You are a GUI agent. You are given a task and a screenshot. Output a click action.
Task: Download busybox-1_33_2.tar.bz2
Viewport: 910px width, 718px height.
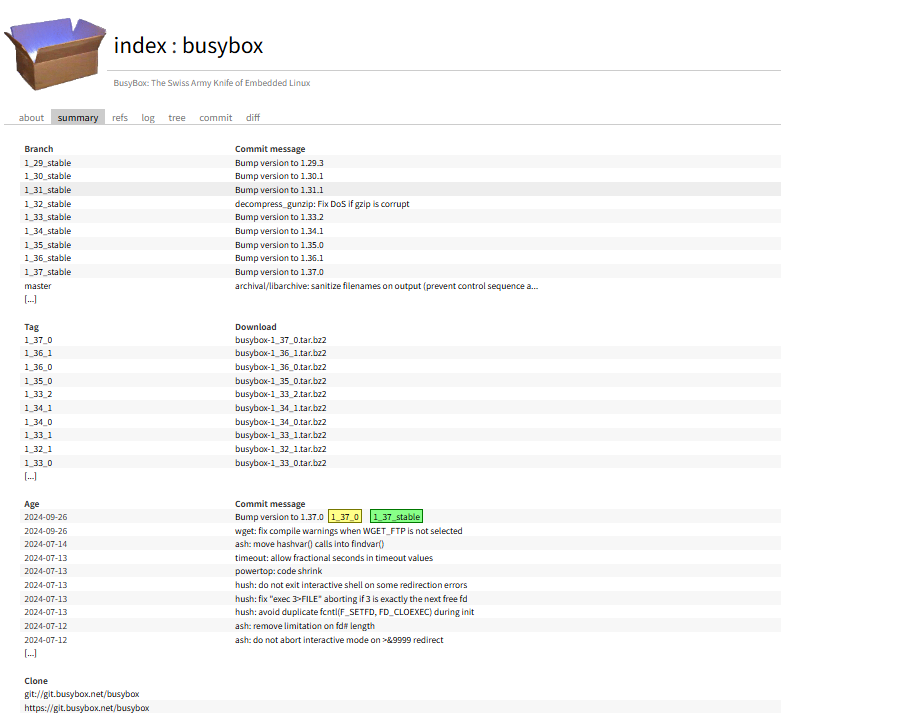click(x=281, y=394)
